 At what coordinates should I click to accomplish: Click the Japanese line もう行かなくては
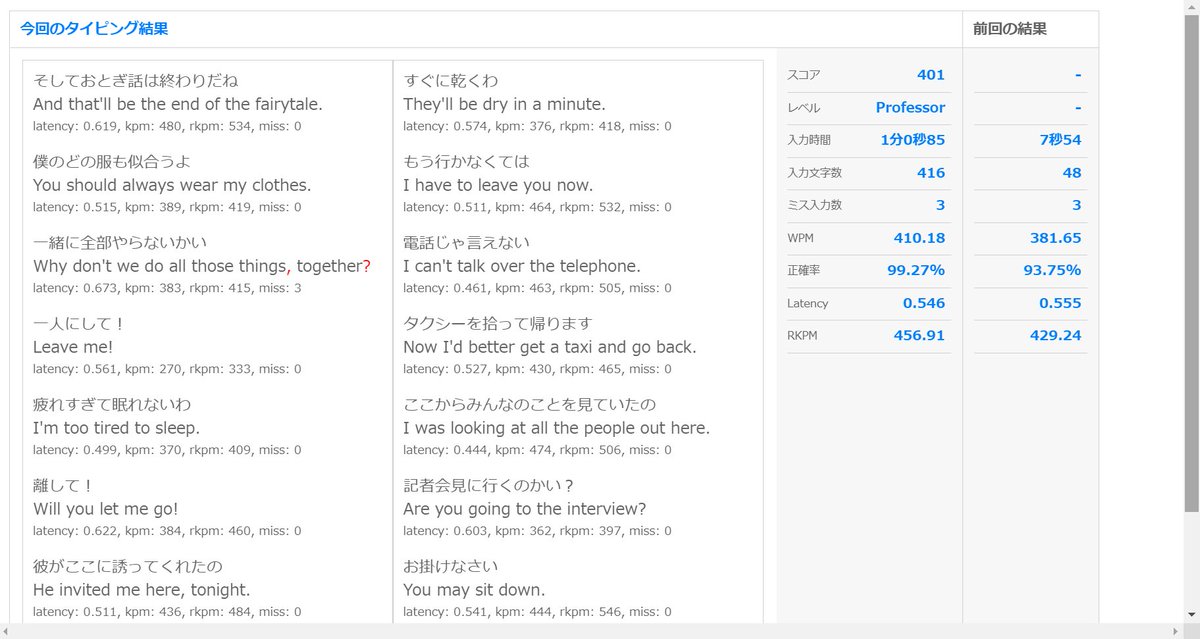[467, 161]
